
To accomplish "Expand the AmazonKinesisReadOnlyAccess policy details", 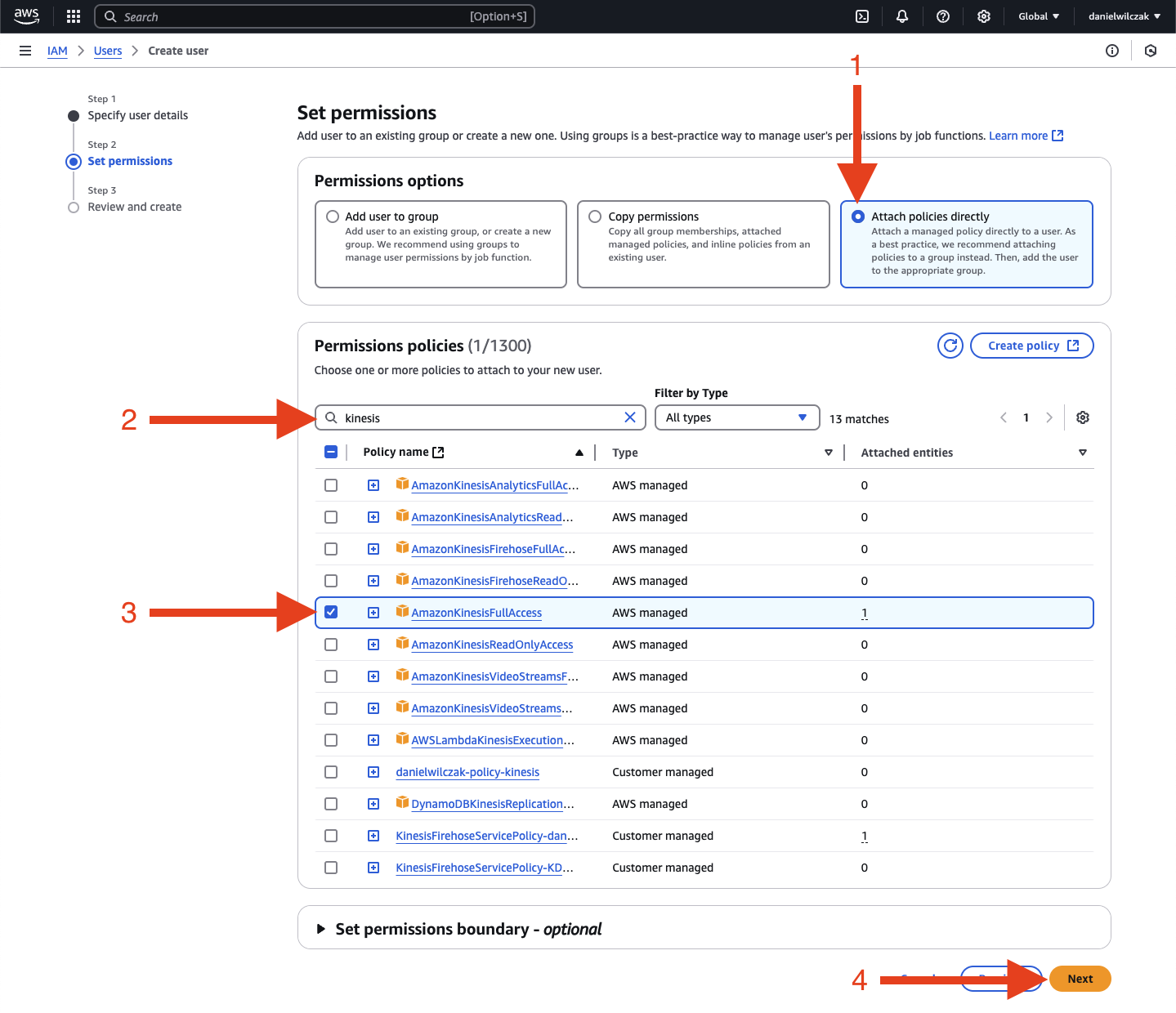I will [373, 645].
